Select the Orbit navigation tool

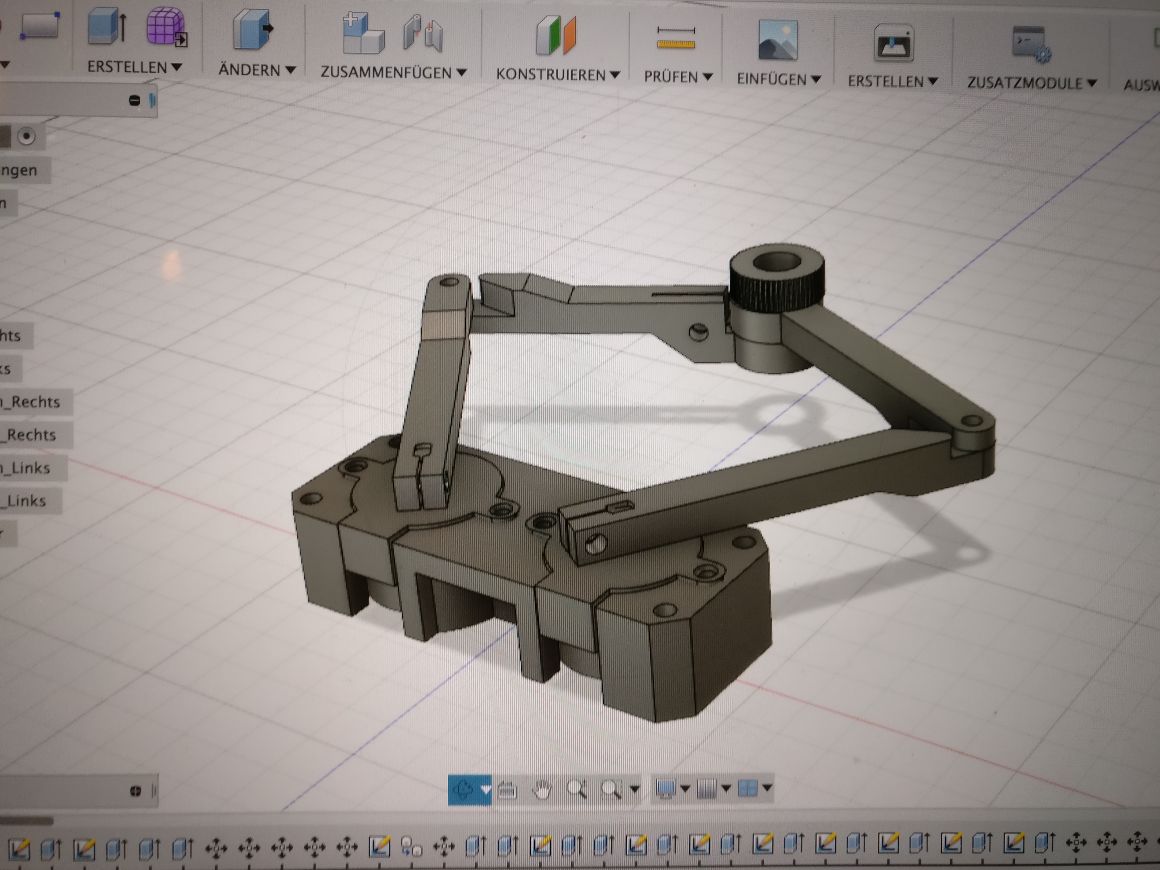(x=463, y=789)
